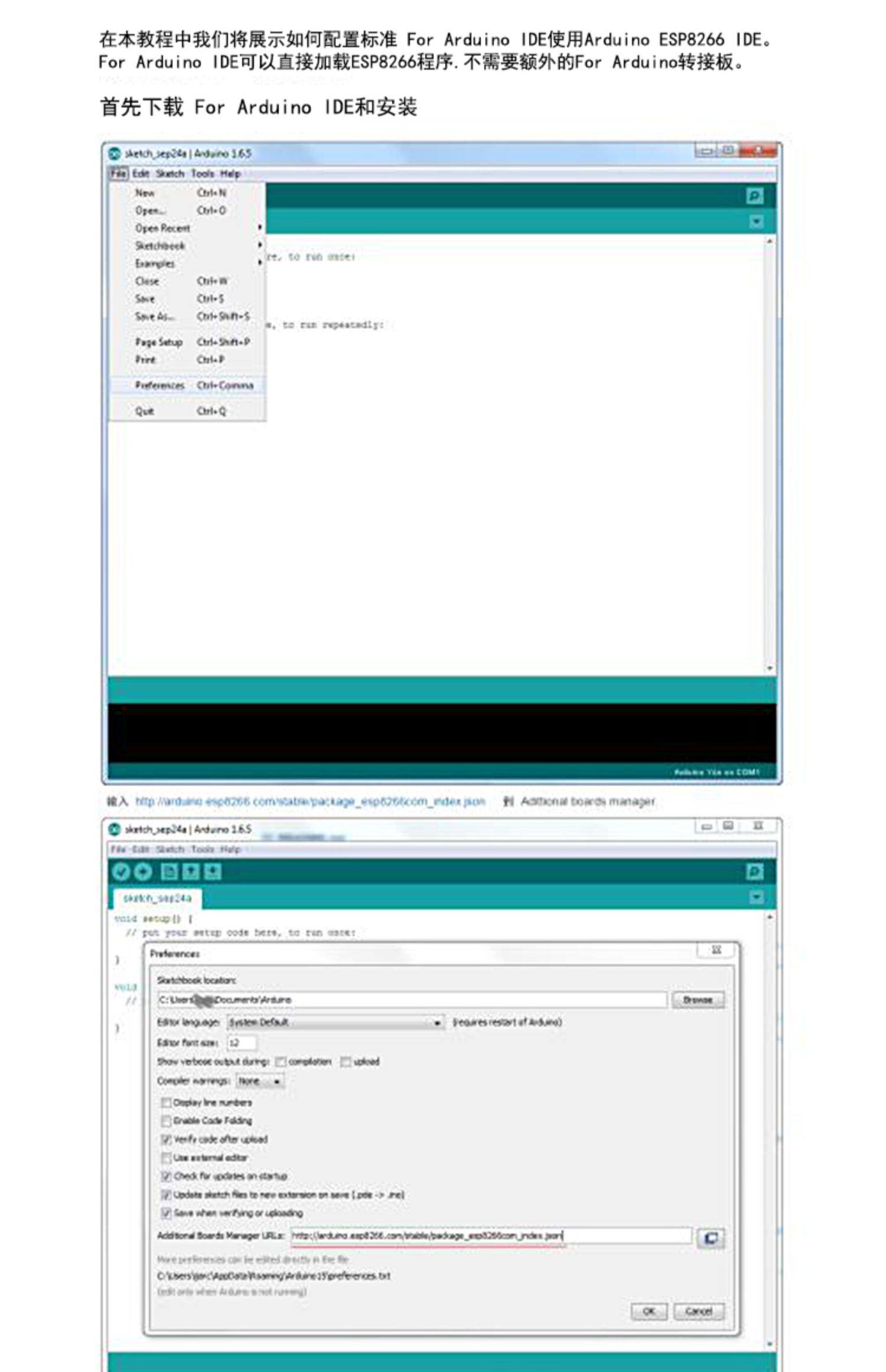Click the Editor font size field

pyautogui.click(x=242, y=1043)
